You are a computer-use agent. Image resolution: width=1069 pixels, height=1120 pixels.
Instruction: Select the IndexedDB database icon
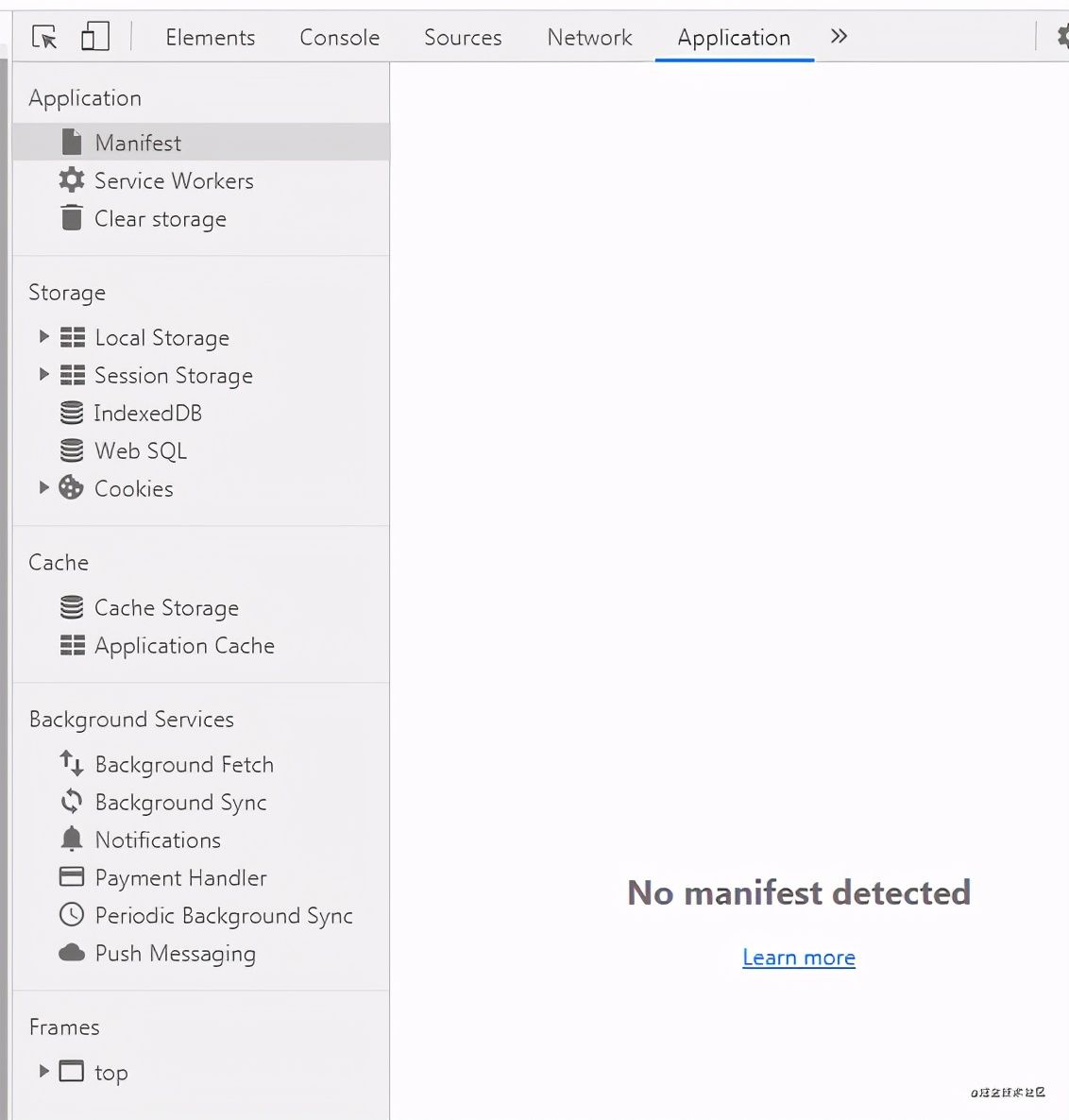(x=71, y=413)
